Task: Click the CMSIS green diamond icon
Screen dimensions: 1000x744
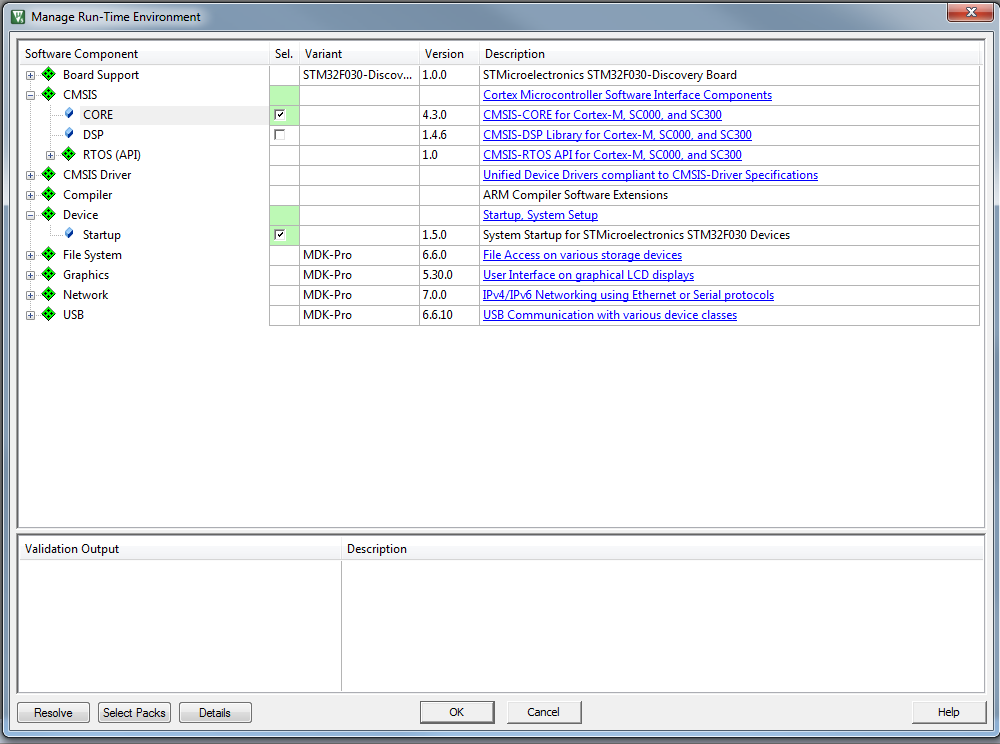Action: 48,94
